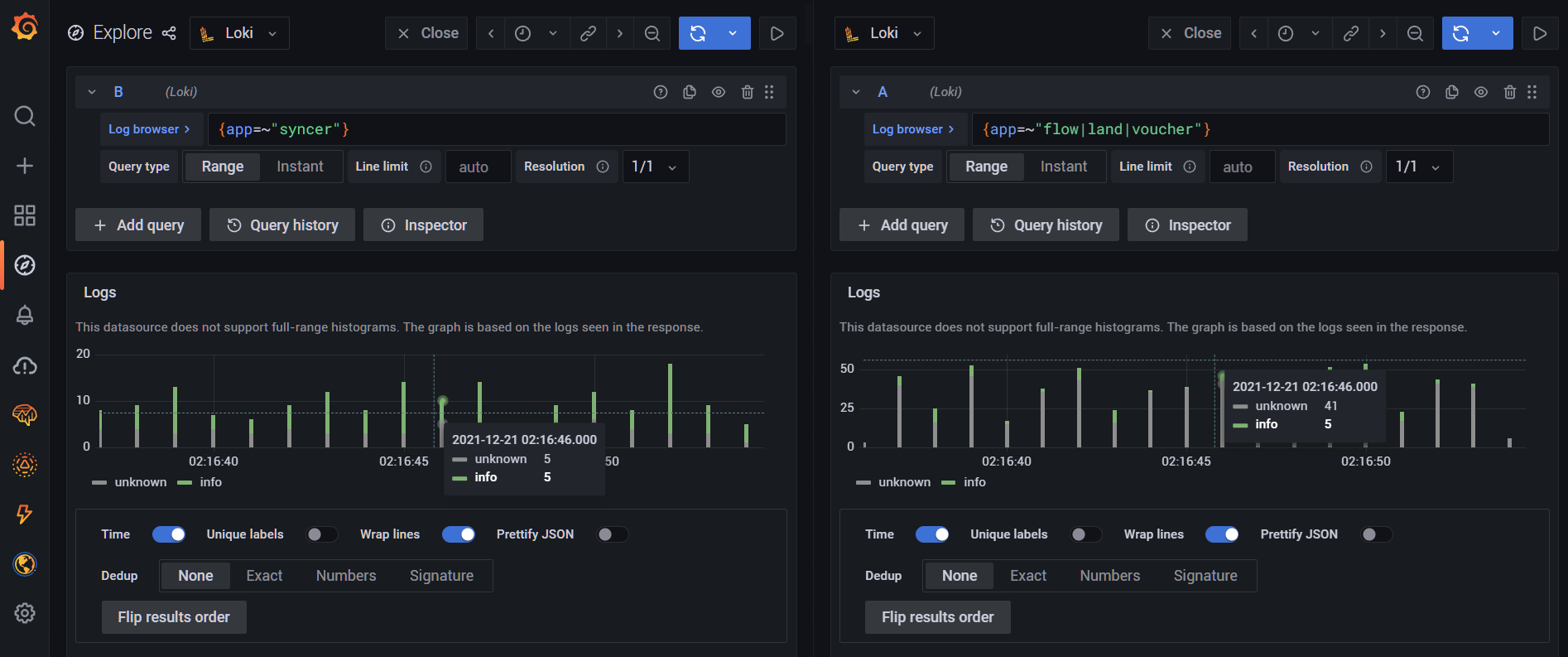Open Loki datasource dropdown in right pane
This screenshot has width=1568, height=657.
point(884,33)
